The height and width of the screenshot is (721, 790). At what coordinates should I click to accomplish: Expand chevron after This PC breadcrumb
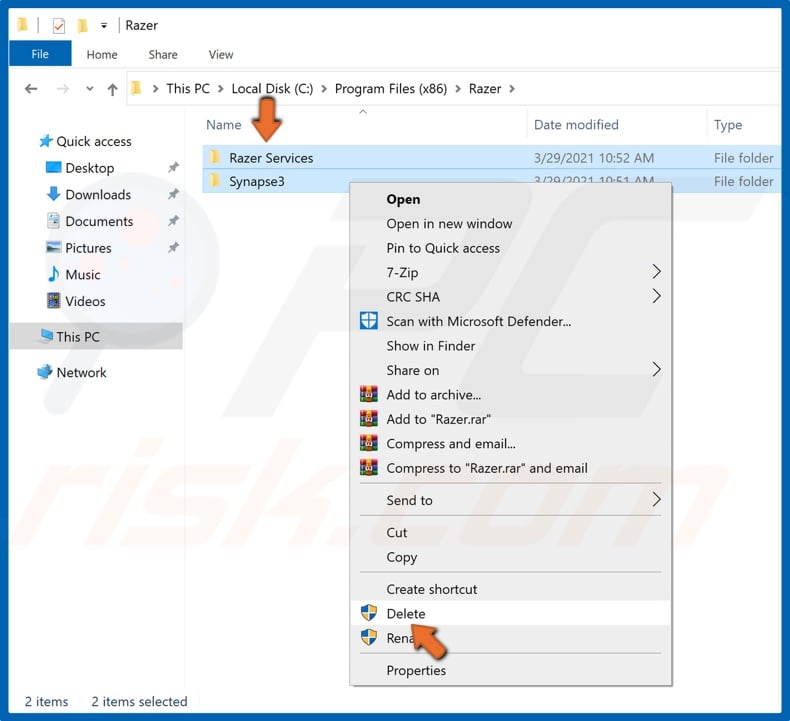pyautogui.click(x=221, y=89)
